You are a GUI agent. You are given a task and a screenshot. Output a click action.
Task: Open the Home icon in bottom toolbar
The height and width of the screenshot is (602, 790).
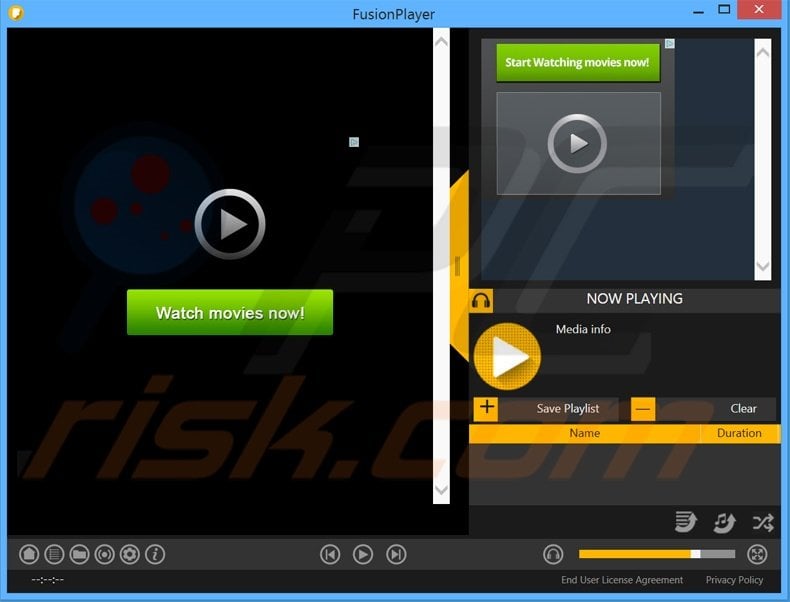pyautogui.click(x=29, y=554)
